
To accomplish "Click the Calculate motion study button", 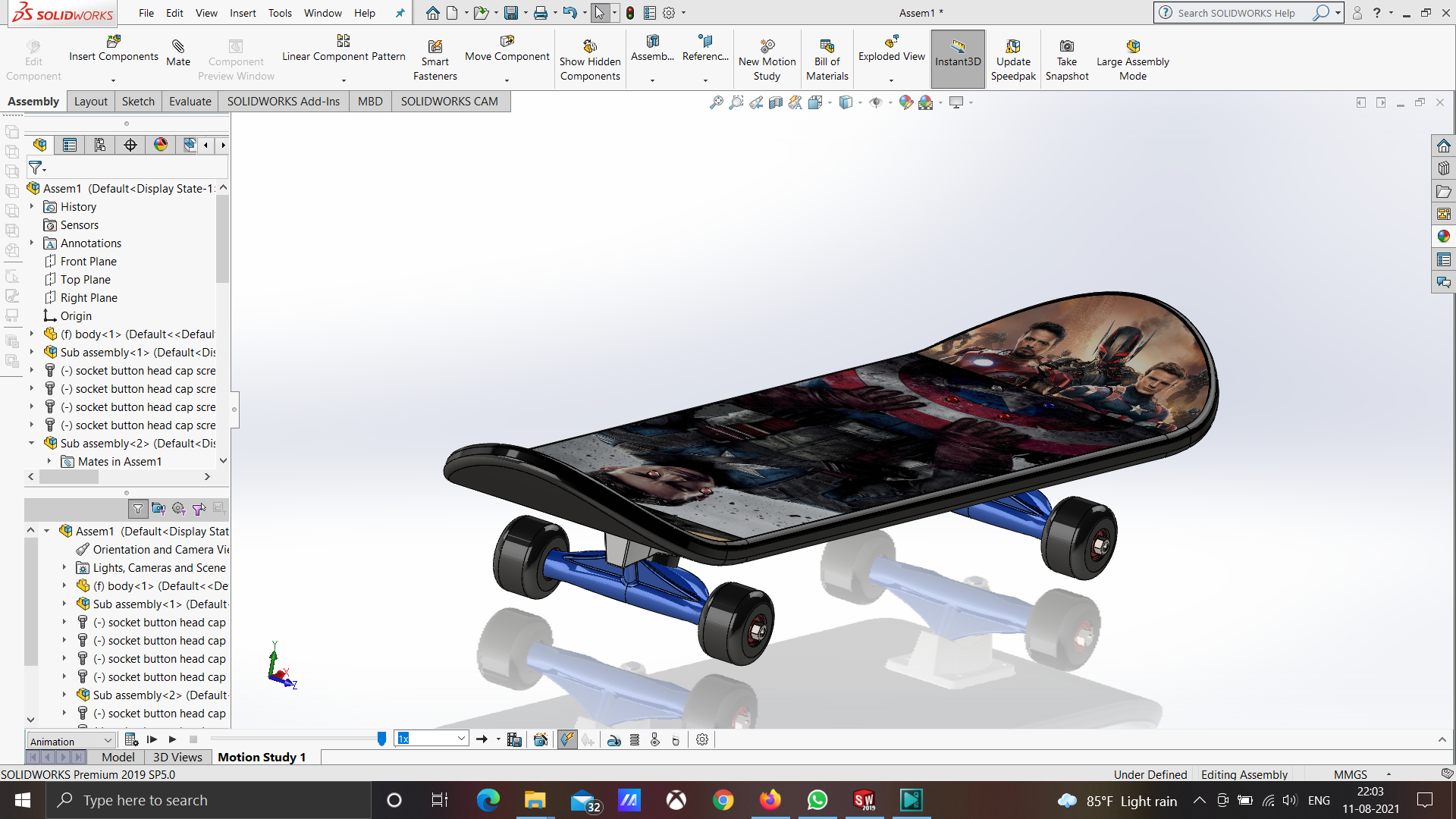I will click(x=131, y=739).
